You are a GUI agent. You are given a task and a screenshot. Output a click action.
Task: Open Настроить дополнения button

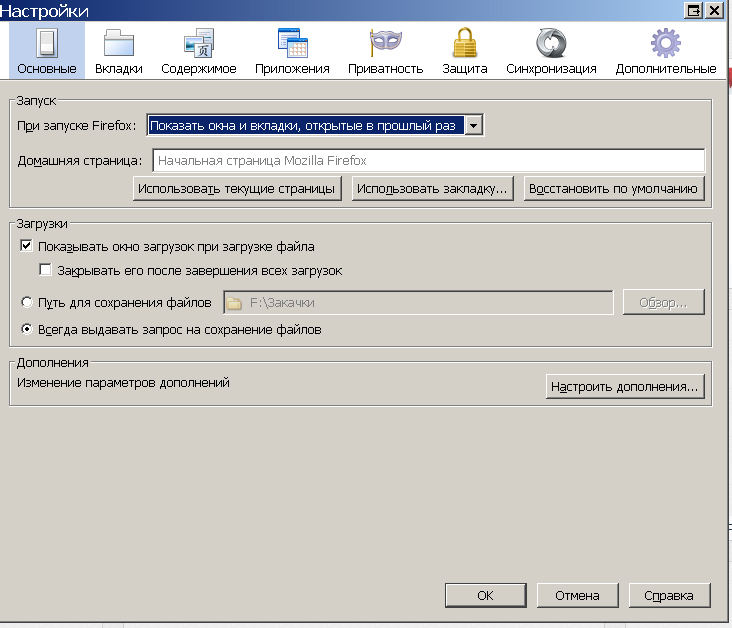coord(626,387)
